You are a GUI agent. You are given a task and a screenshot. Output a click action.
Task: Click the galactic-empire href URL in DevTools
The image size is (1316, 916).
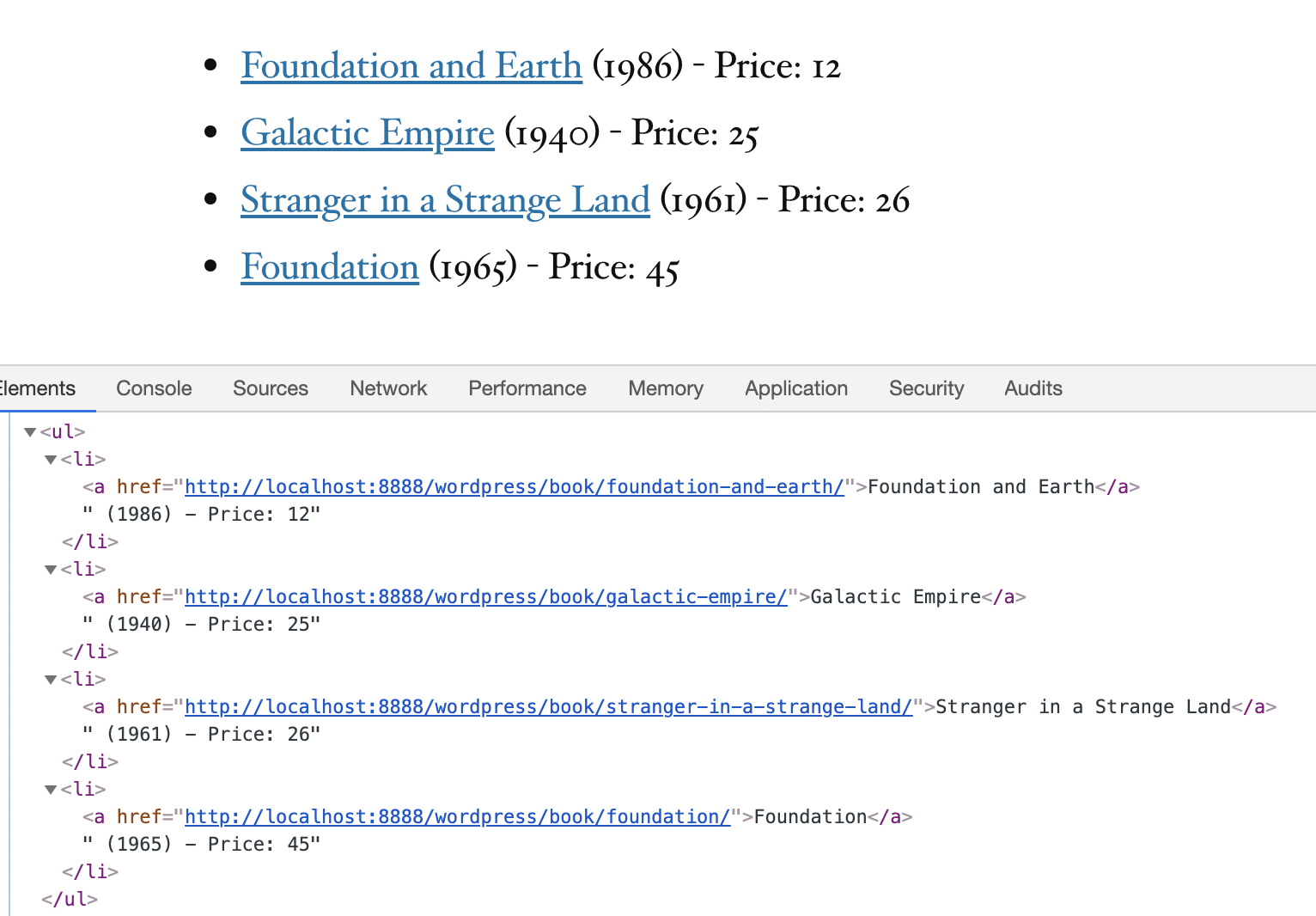[x=485, y=596]
